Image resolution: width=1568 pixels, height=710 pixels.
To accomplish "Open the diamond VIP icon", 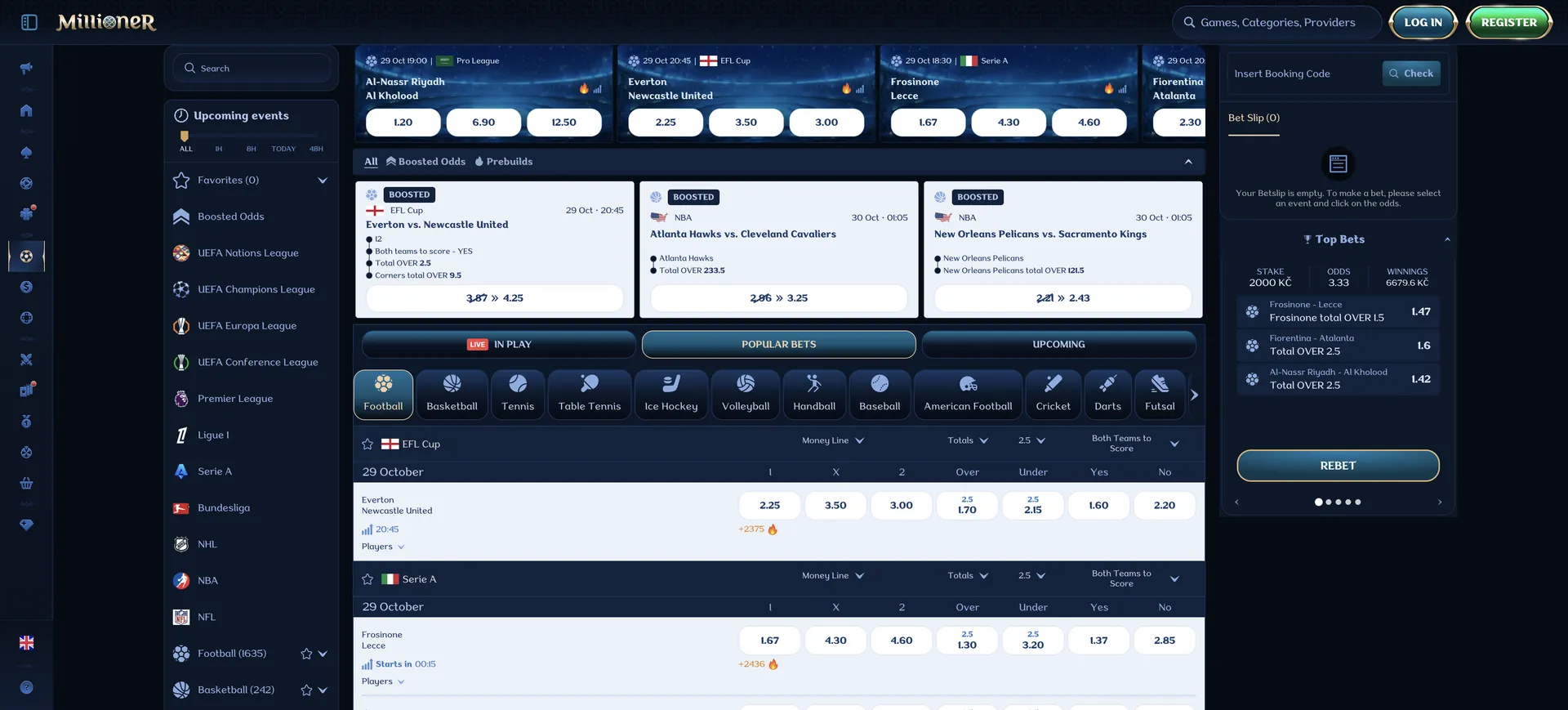I will point(26,525).
